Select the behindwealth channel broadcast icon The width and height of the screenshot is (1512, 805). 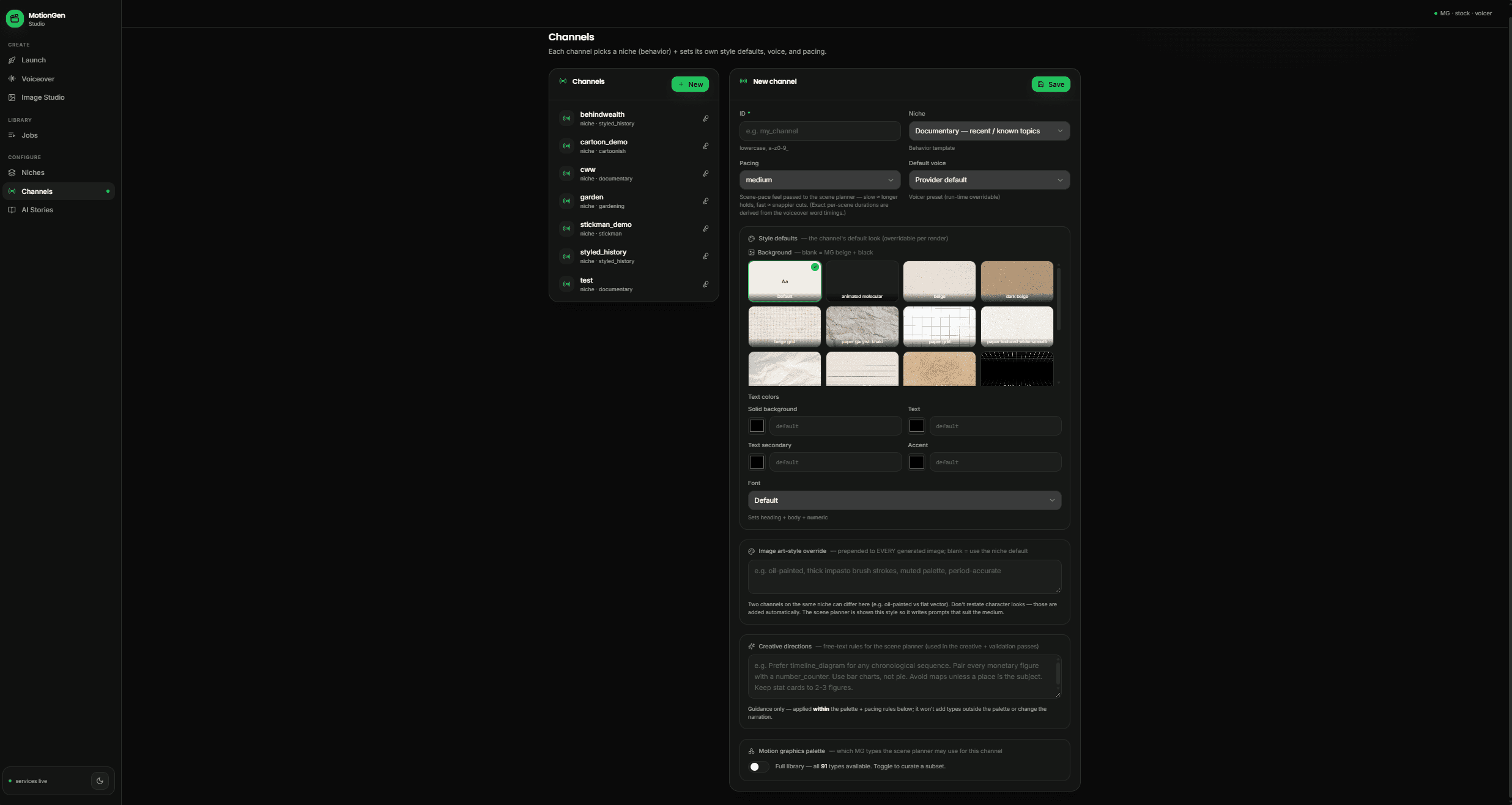coord(566,119)
